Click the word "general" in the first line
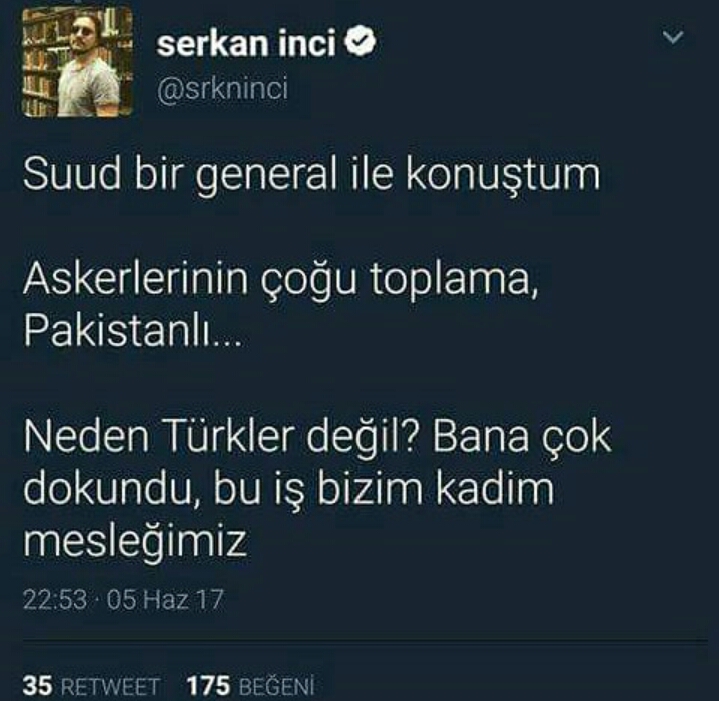Screen dimensions: 719x701 point(266,177)
